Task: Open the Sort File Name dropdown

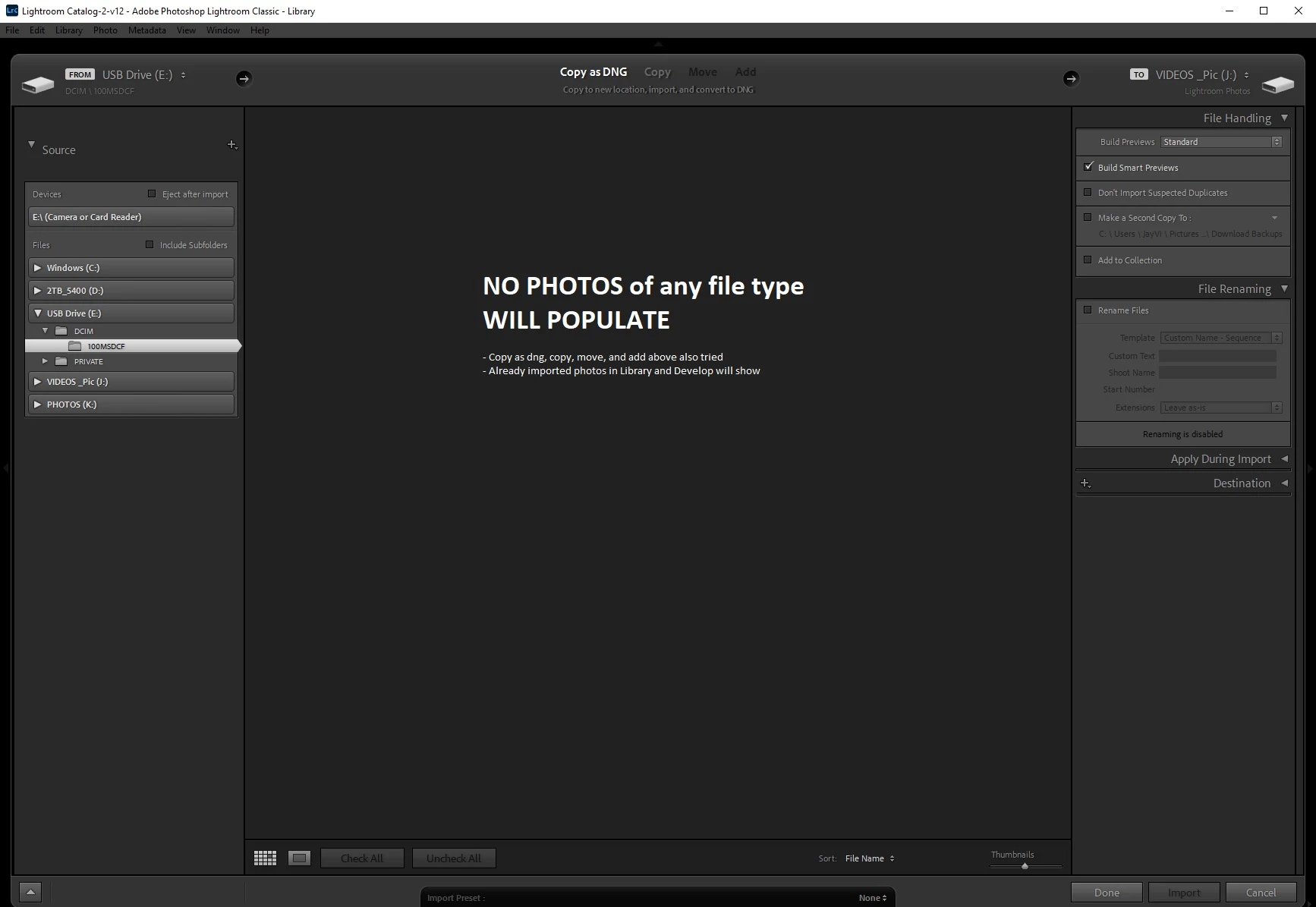Action: [x=870, y=858]
